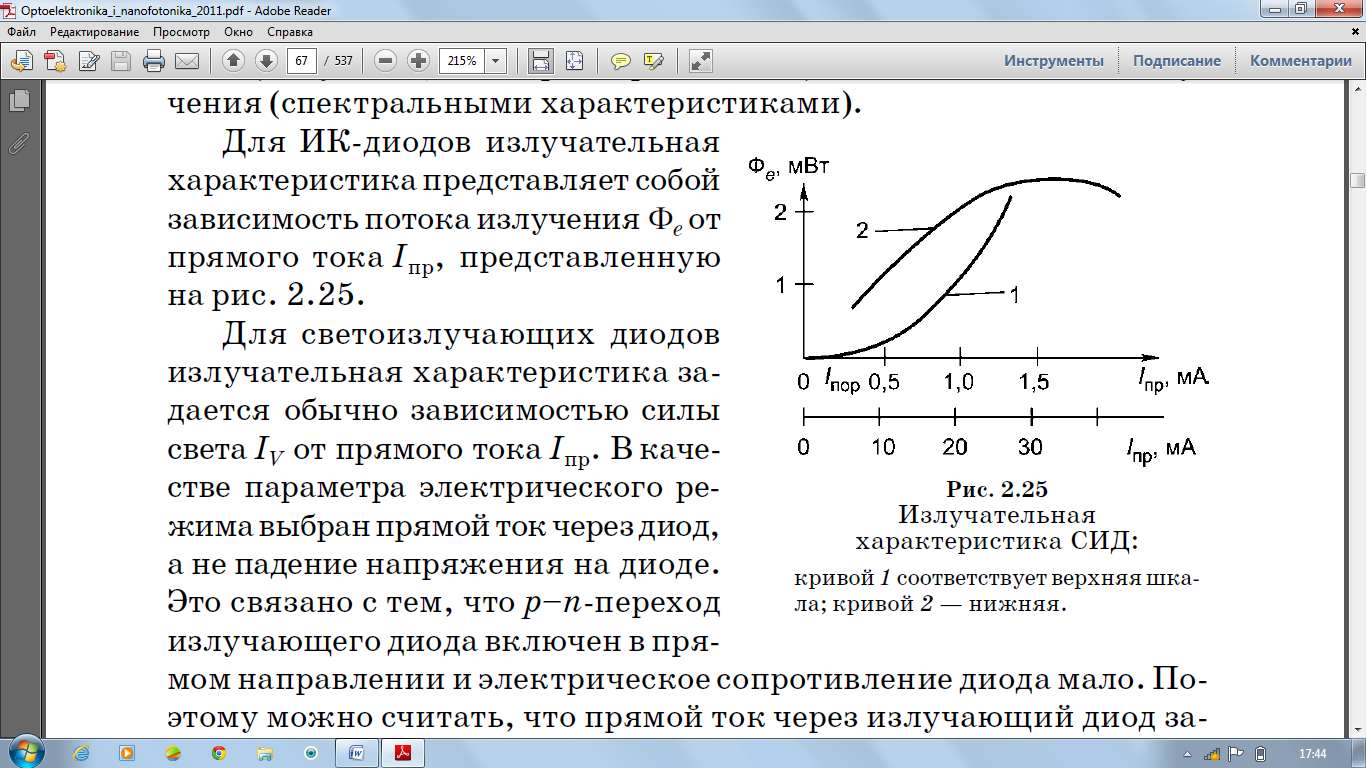
Task: Click the send by email envelope icon
Action: point(186,61)
